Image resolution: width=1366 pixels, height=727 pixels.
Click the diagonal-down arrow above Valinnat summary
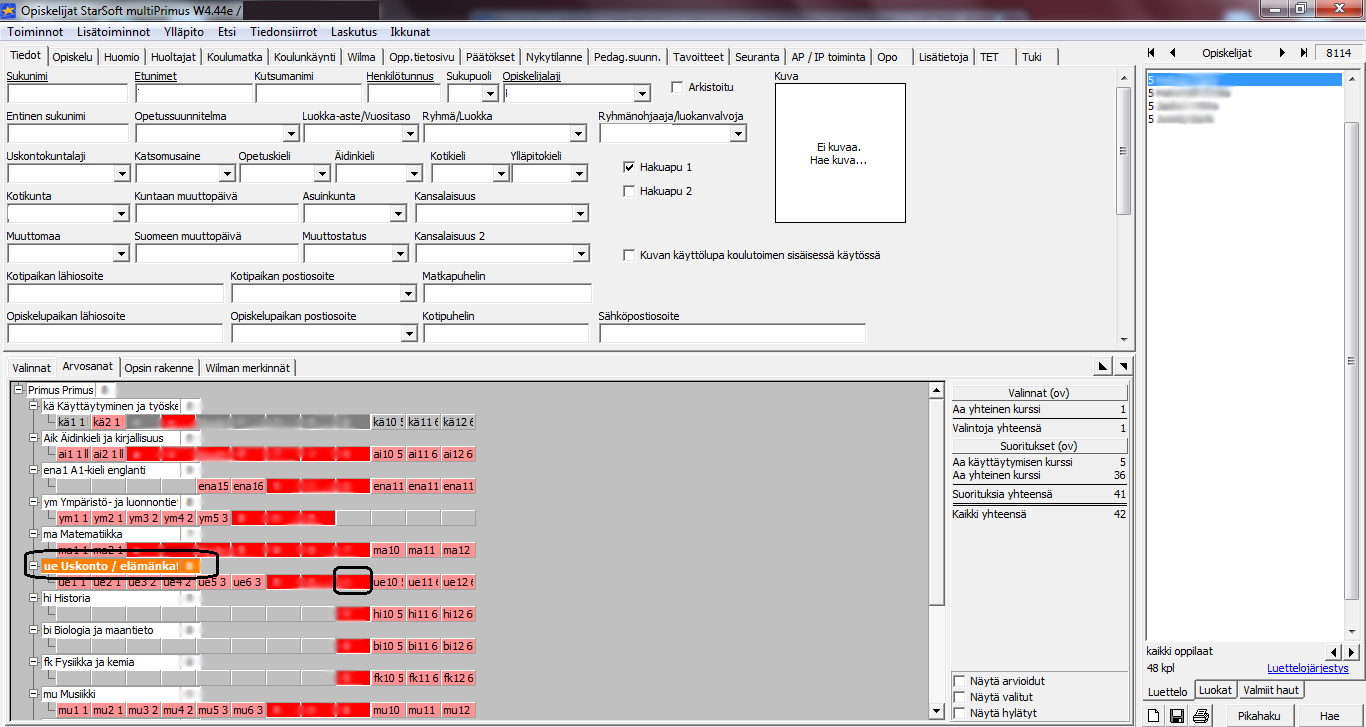point(1122,367)
